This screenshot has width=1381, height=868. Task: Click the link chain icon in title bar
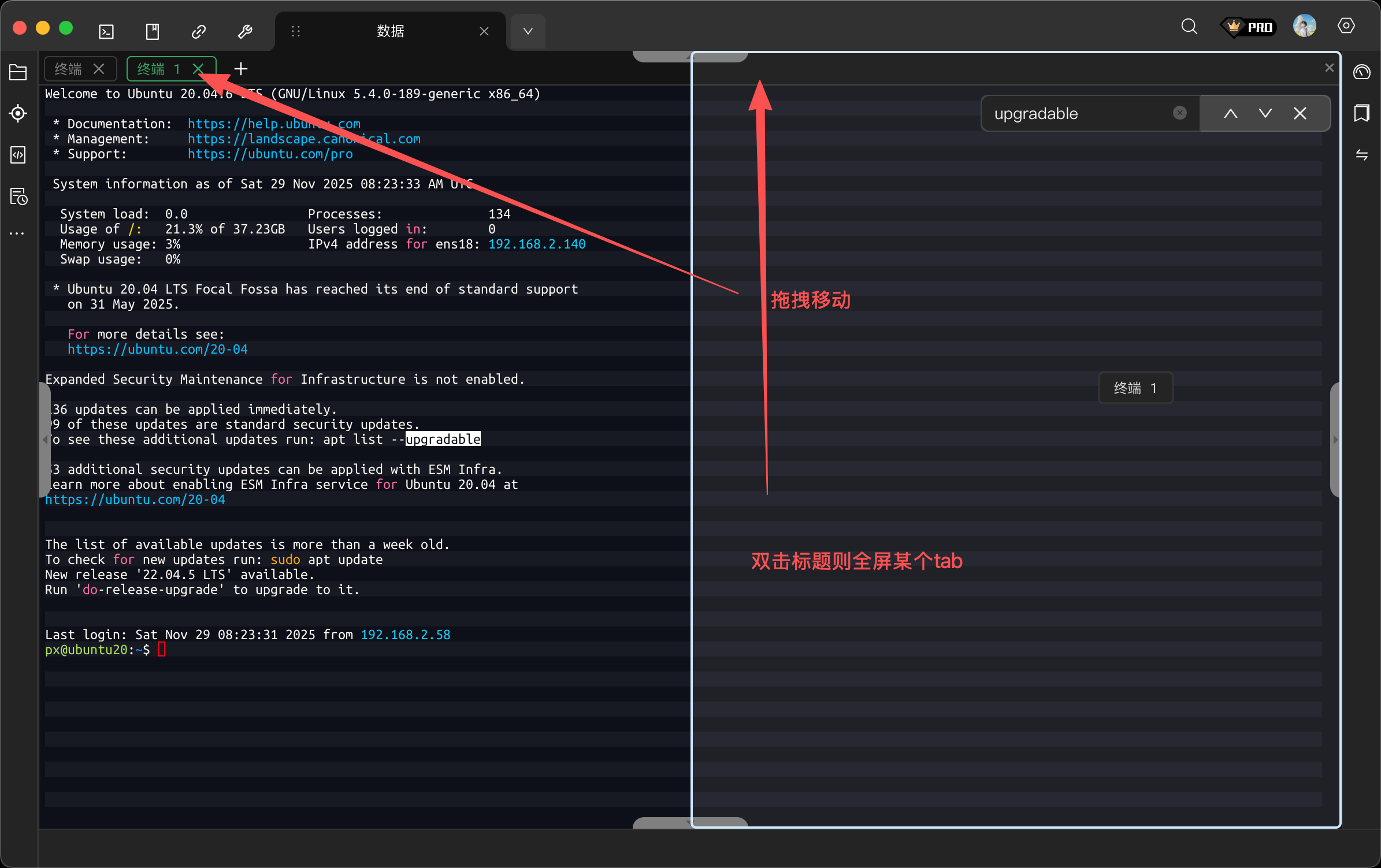pyautogui.click(x=199, y=31)
